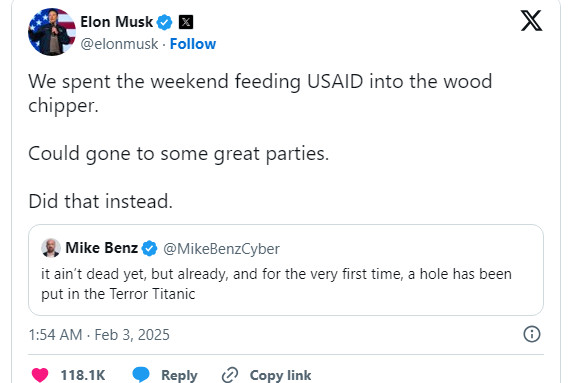Open the @MikeBenzCyber handle

point(221,249)
